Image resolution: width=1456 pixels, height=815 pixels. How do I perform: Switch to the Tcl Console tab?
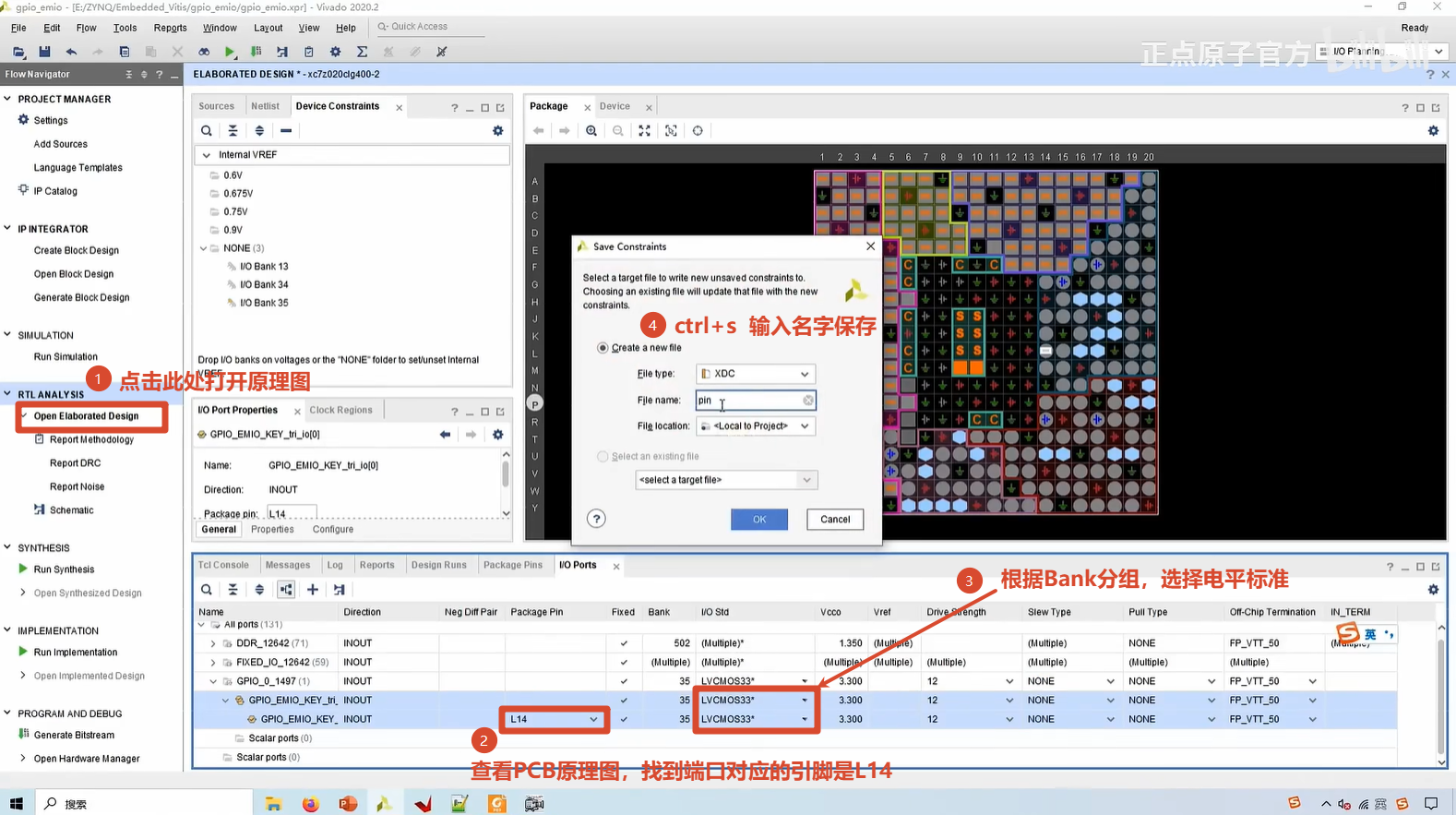[x=223, y=565]
